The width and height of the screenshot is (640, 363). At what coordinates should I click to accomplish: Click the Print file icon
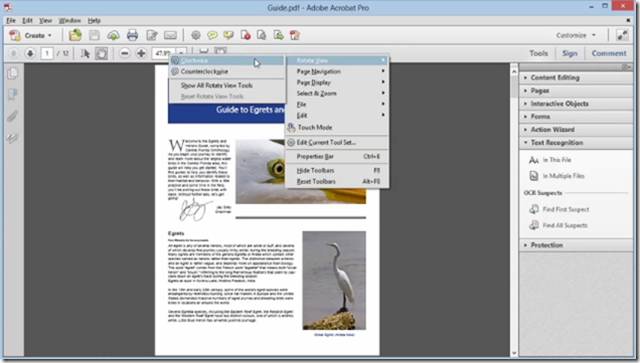tap(132, 35)
